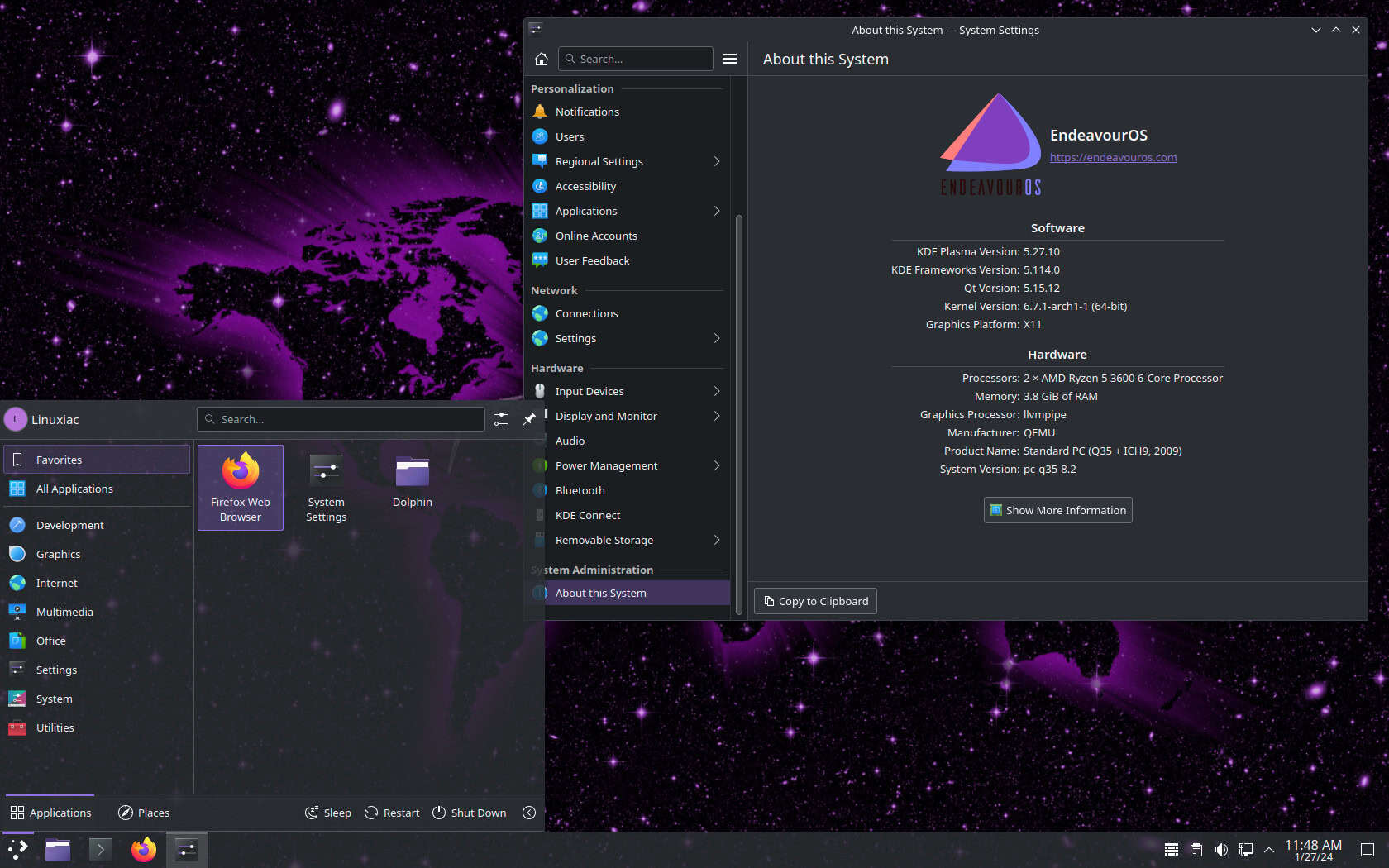Open User Feedback settings
1389x868 pixels.
627,260
